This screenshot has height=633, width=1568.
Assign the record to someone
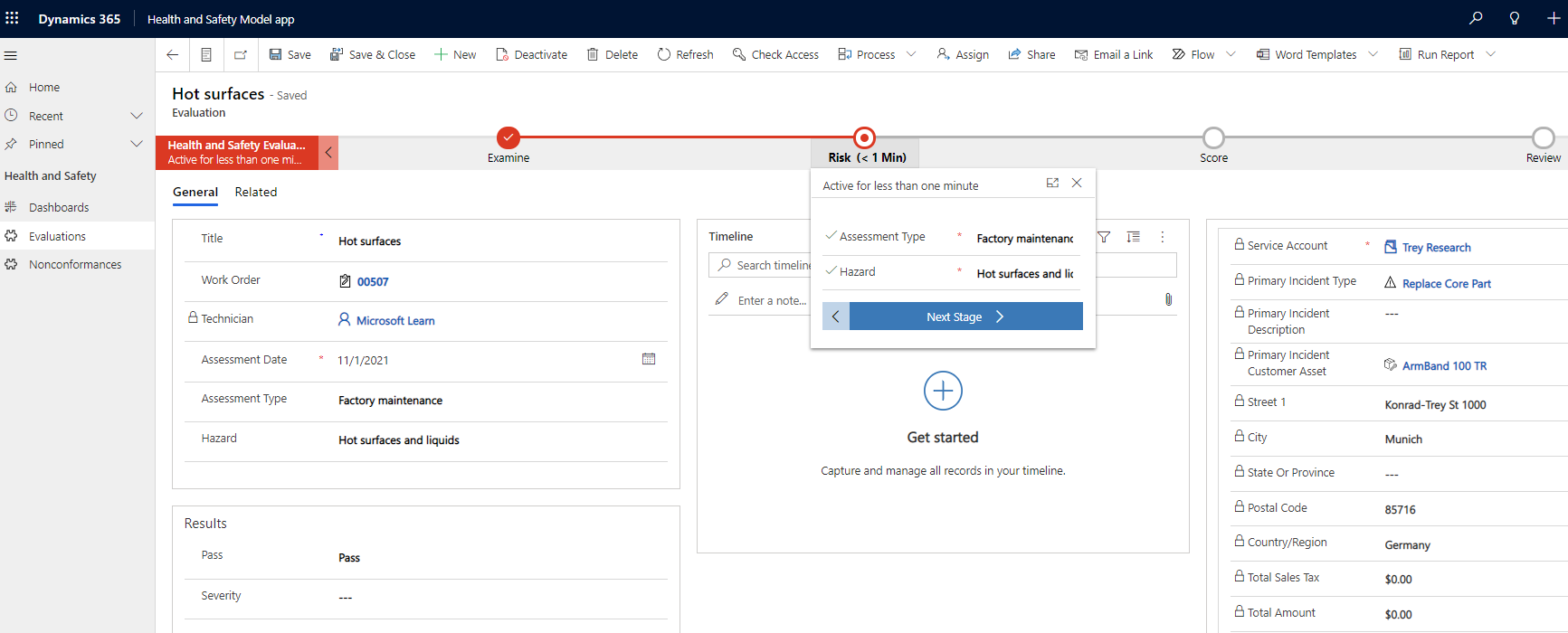[963, 54]
